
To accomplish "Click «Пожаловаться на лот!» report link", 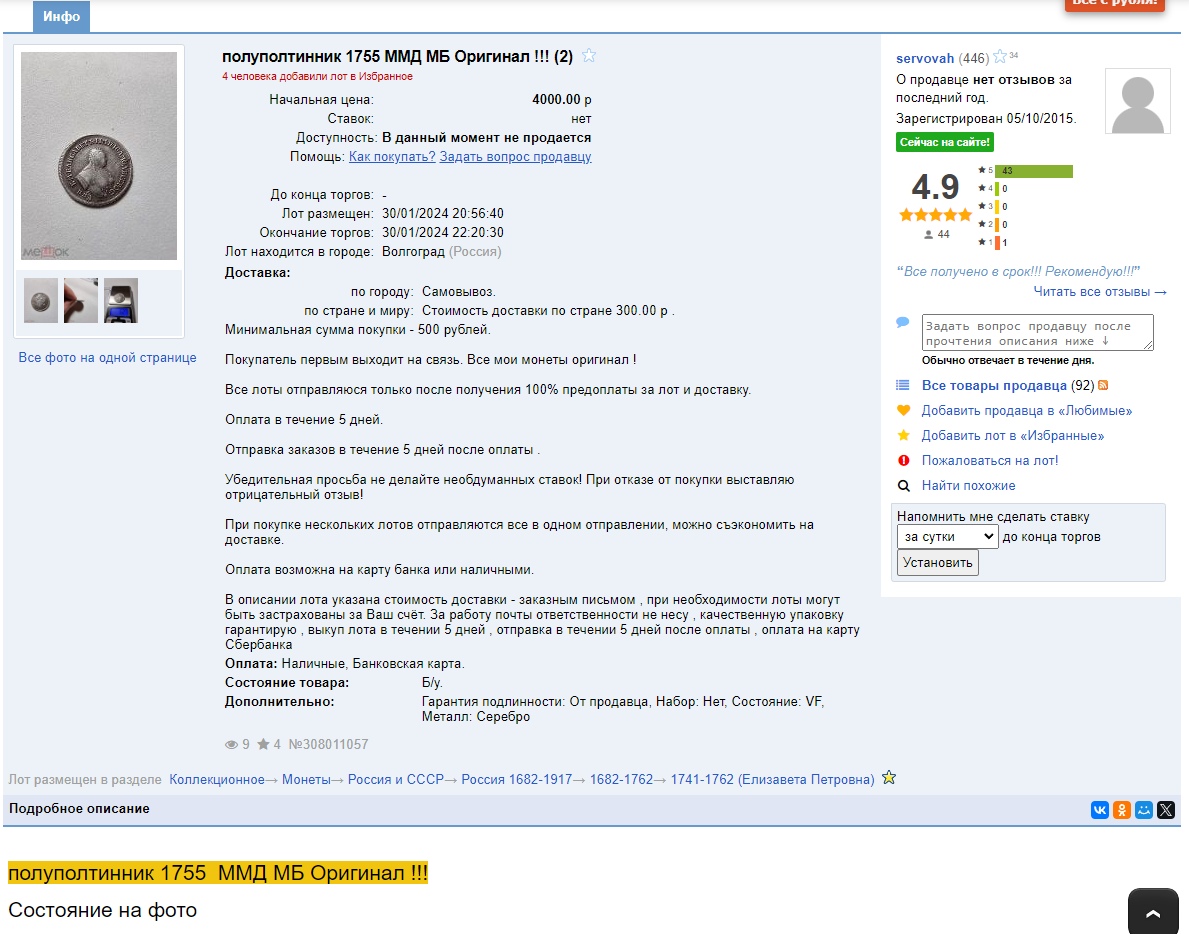I will (989, 461).
